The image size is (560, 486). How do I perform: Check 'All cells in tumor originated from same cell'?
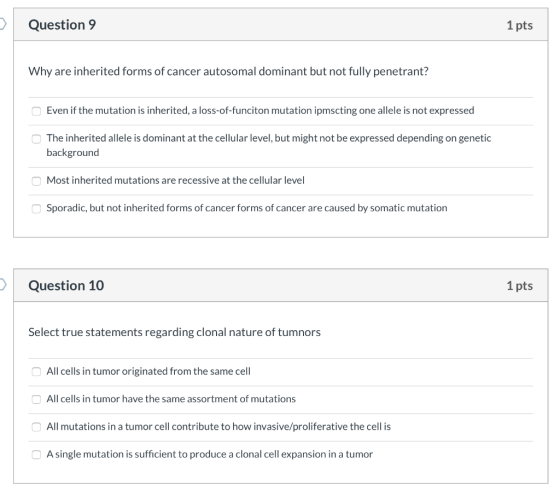click(36, 371)
